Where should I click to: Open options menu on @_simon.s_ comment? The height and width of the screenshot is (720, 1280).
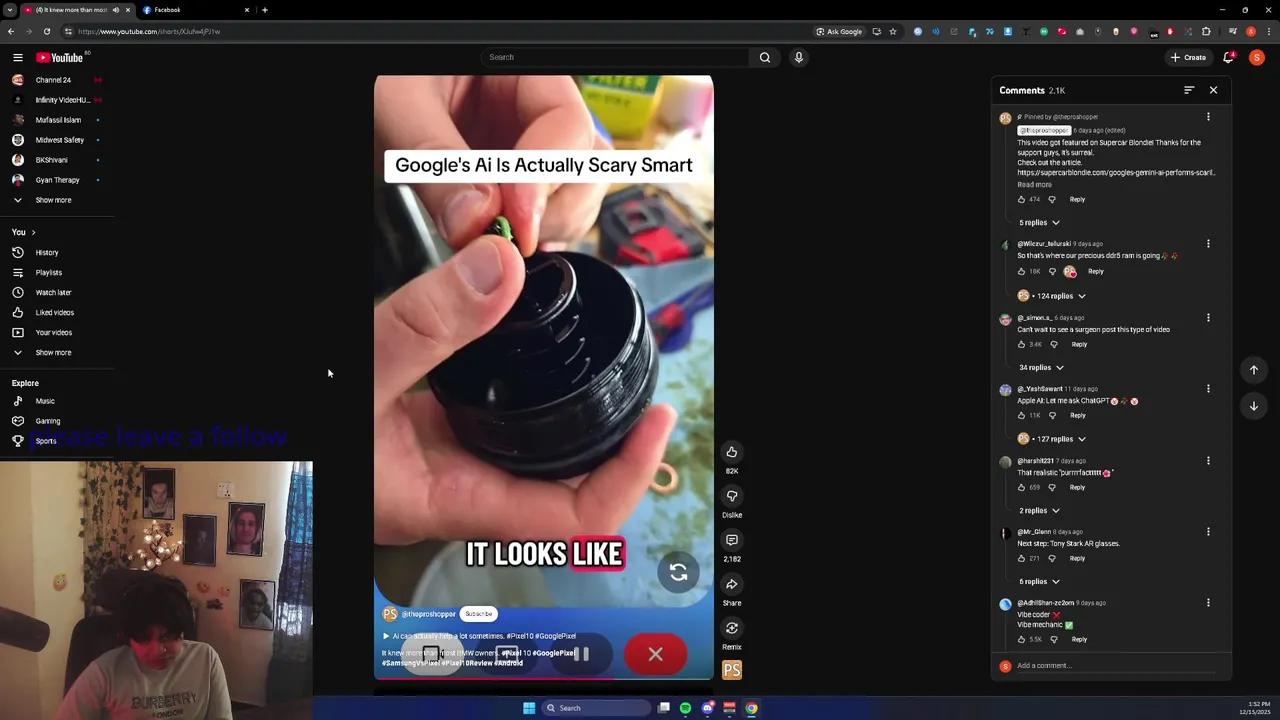(x=1208, y=318)
